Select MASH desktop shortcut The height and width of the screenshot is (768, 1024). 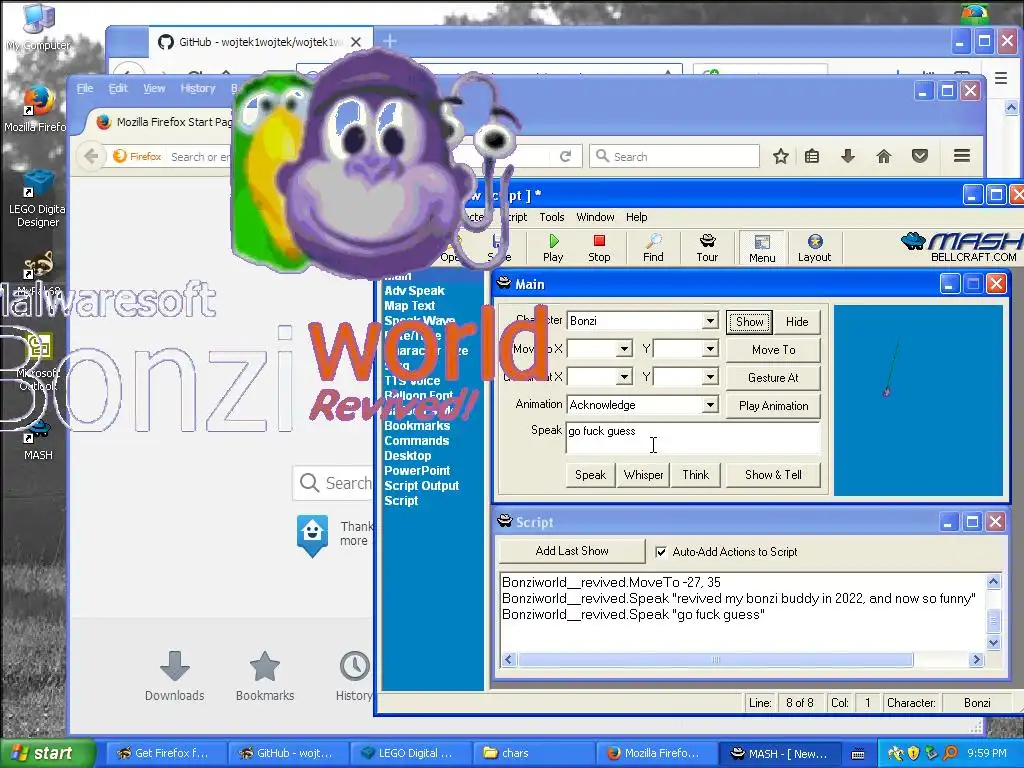click(38, 441)
